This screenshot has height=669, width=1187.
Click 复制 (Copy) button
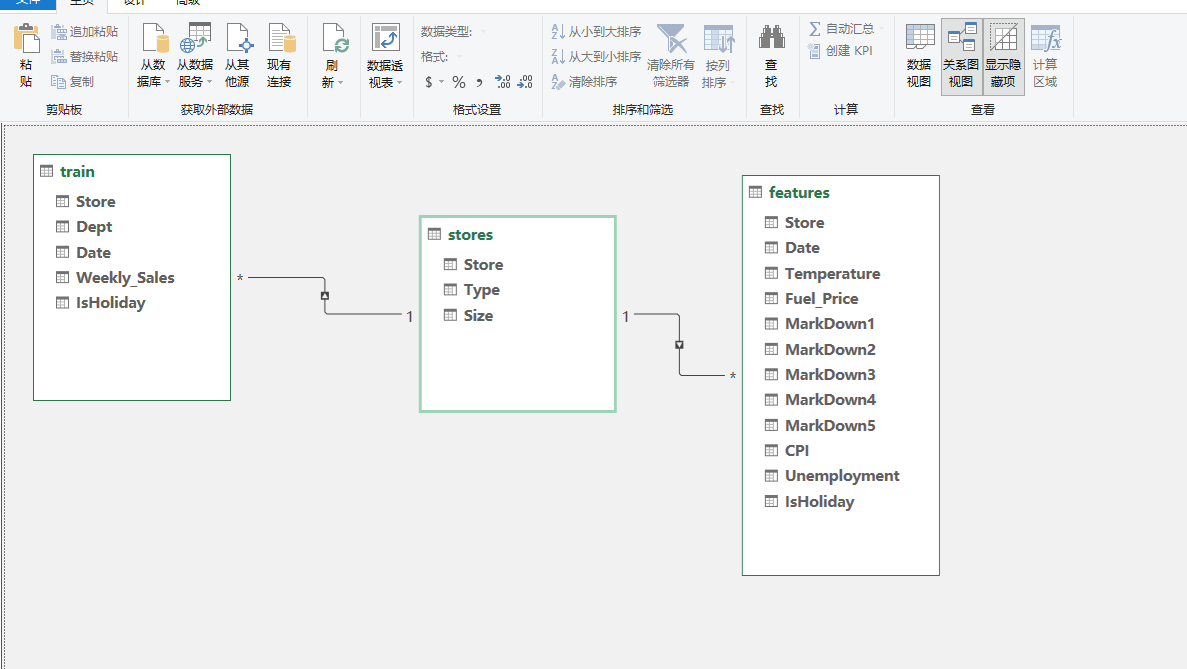point(73,82)
